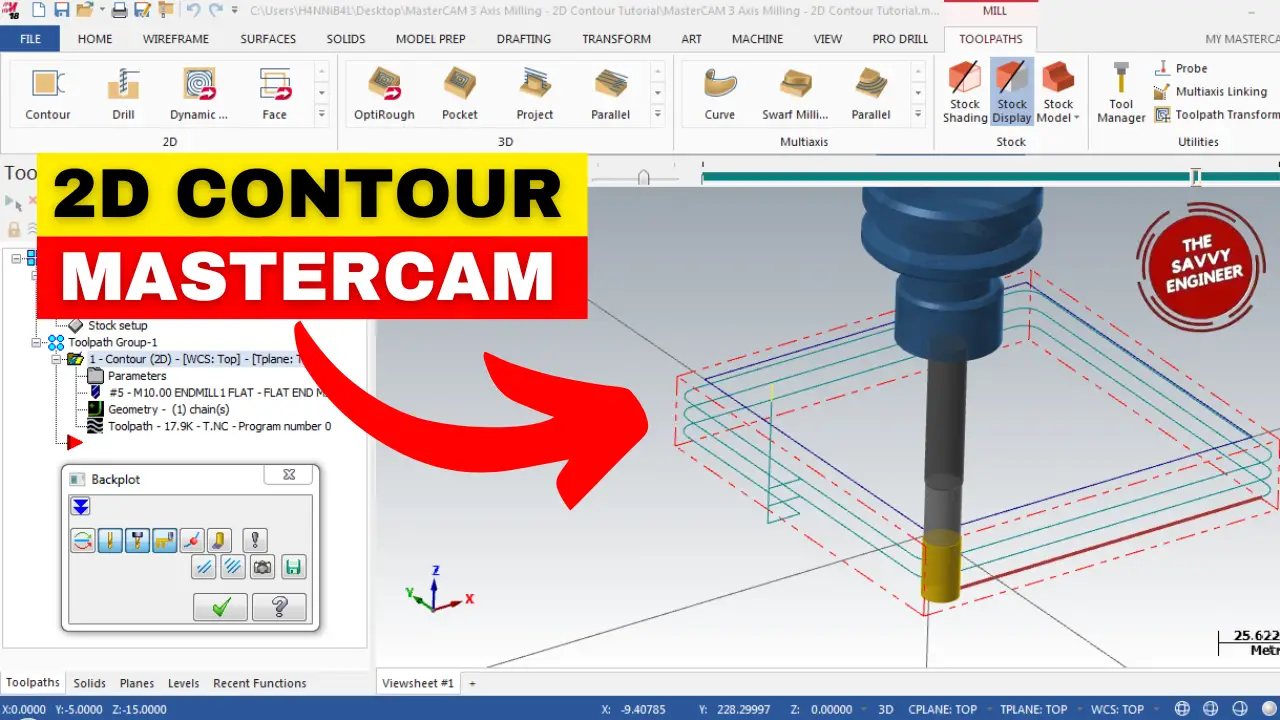The height and width of the screenshot is (720, 1280).
Task: Choose the Project 3D toolpath
Action: point(535,94)
